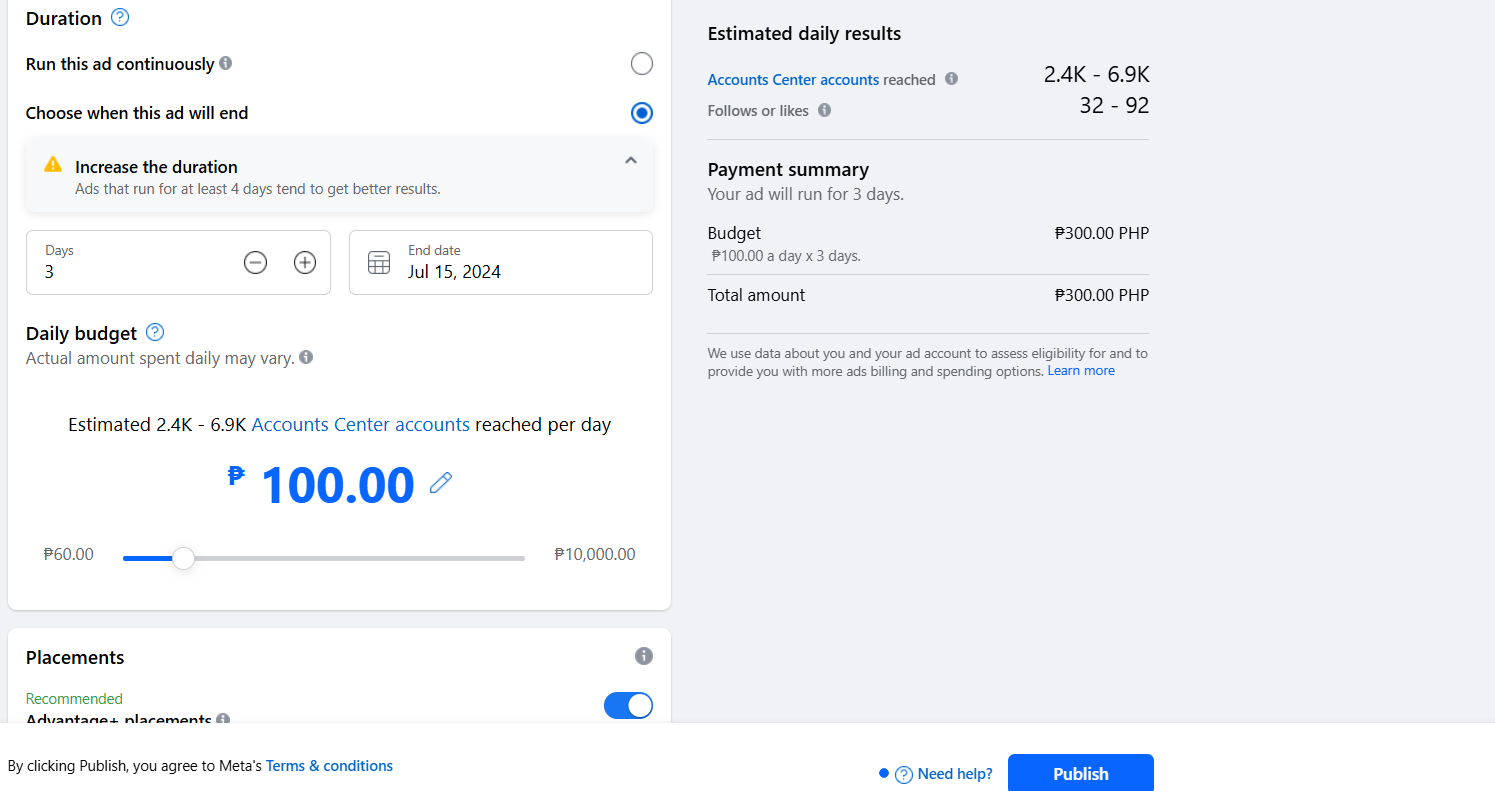The height and width of the screenshot is (791, 1495).
Task: Decrease days with the minus button
Action: click(x=256, y=263)
